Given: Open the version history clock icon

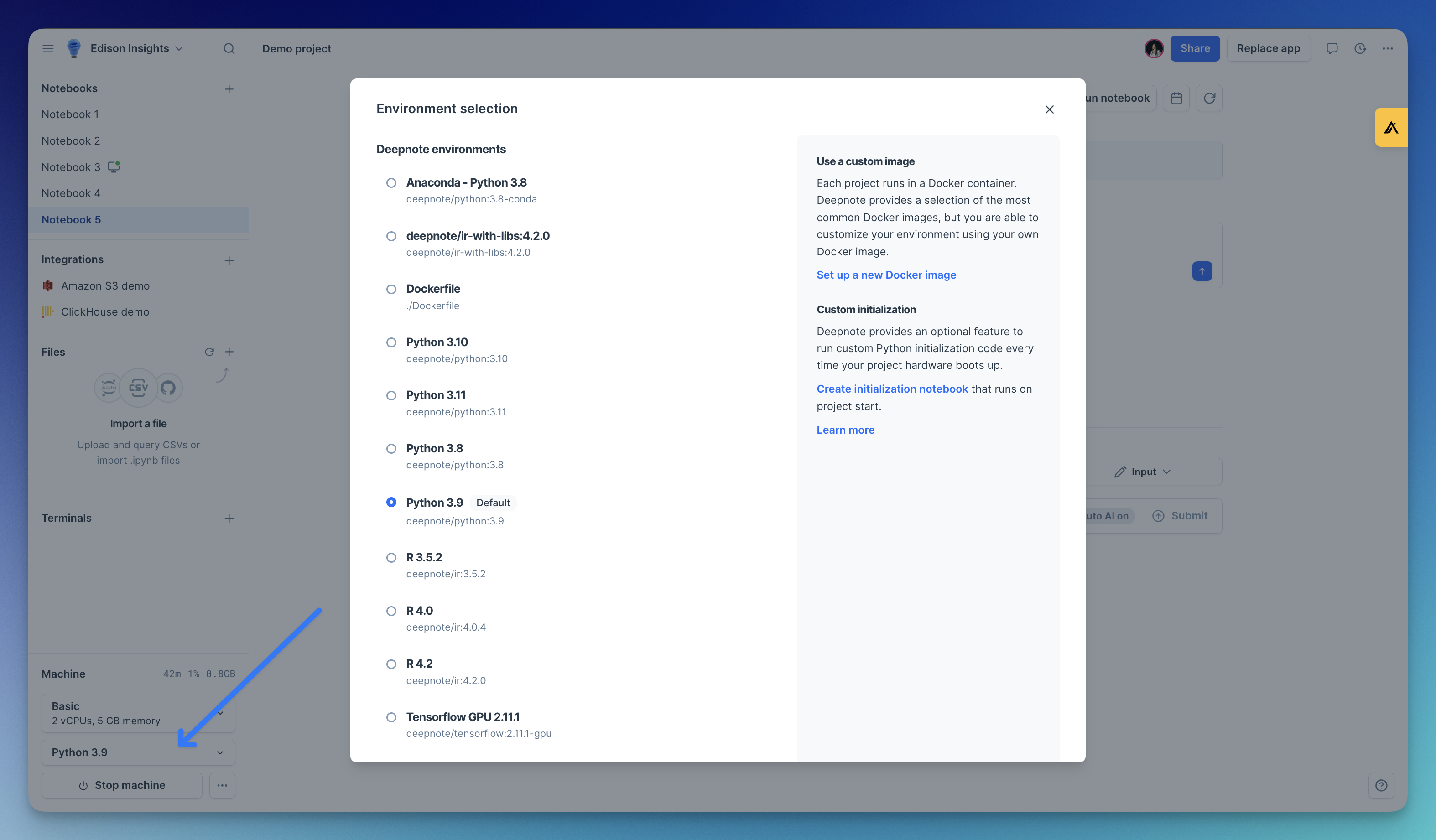Looking at the screenshot, I should point(1360,48).
